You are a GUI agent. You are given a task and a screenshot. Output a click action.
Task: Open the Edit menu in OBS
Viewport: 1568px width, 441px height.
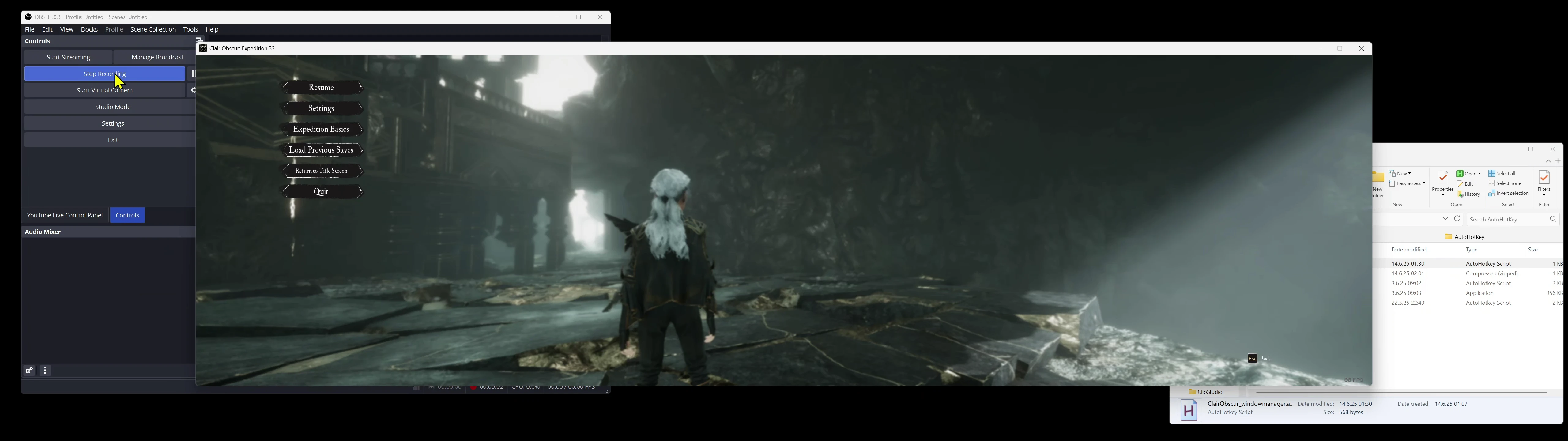(x=47, y=29)
